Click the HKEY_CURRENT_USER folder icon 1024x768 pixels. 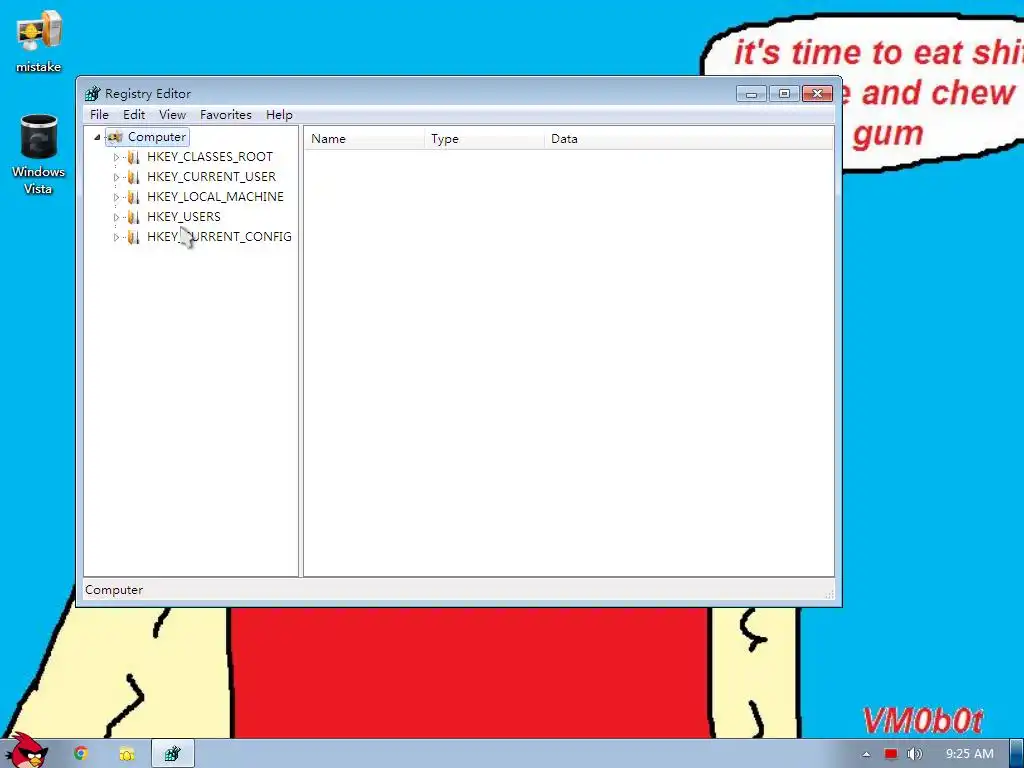pos(133,177)
